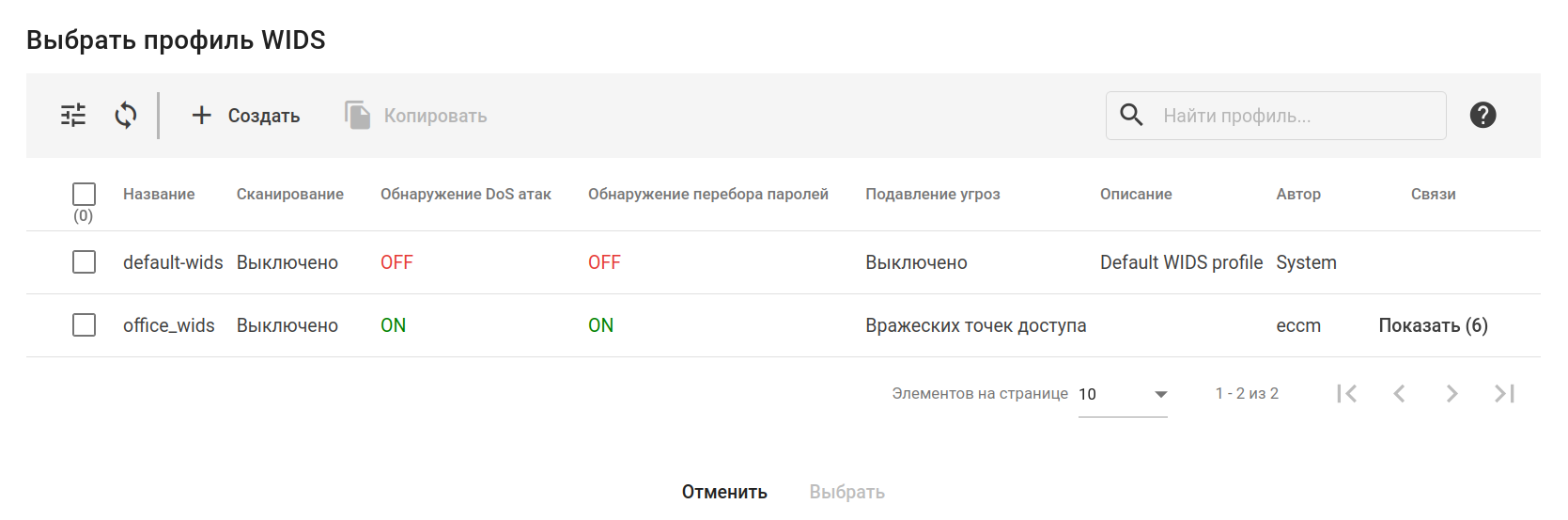The height and width of the screenshot is (520, 1568).
Task: Click the refresh profiles icon
Action: [126, 116]
